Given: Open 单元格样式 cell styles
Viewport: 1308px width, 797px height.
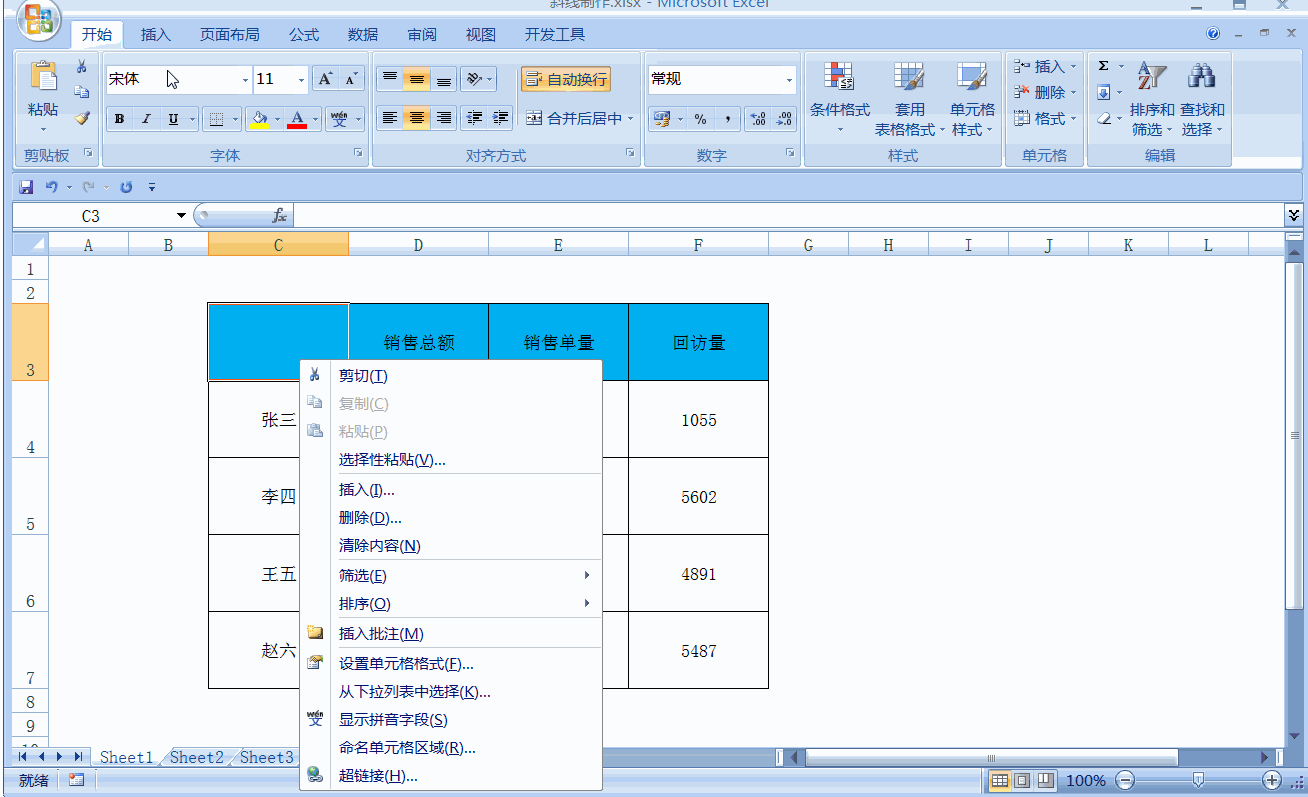Looking at the screenshot, I should pos(972,98).
